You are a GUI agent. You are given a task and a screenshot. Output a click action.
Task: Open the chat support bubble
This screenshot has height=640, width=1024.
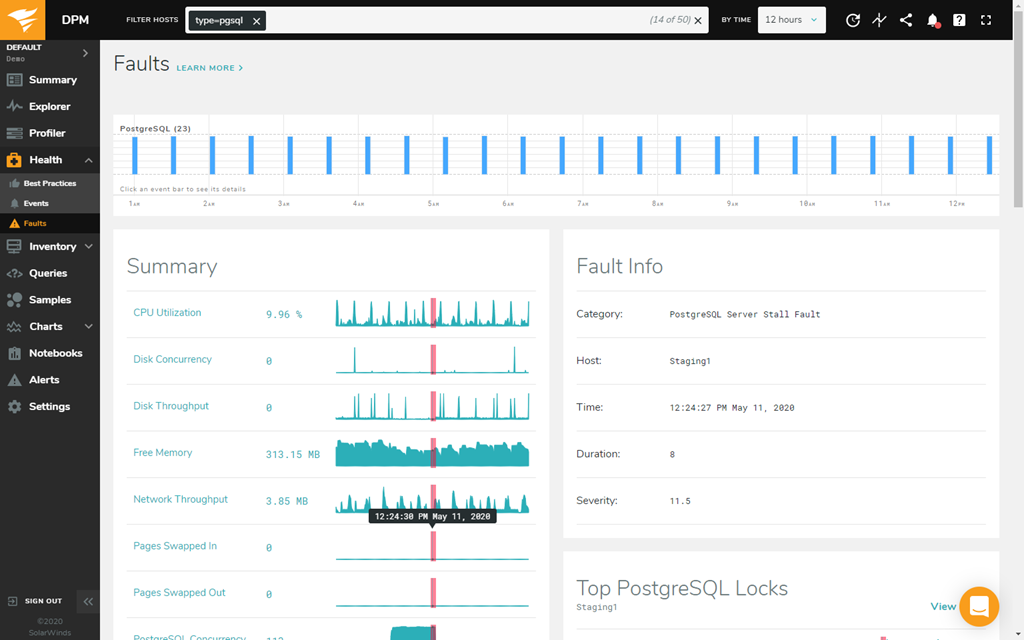[978, 606]
